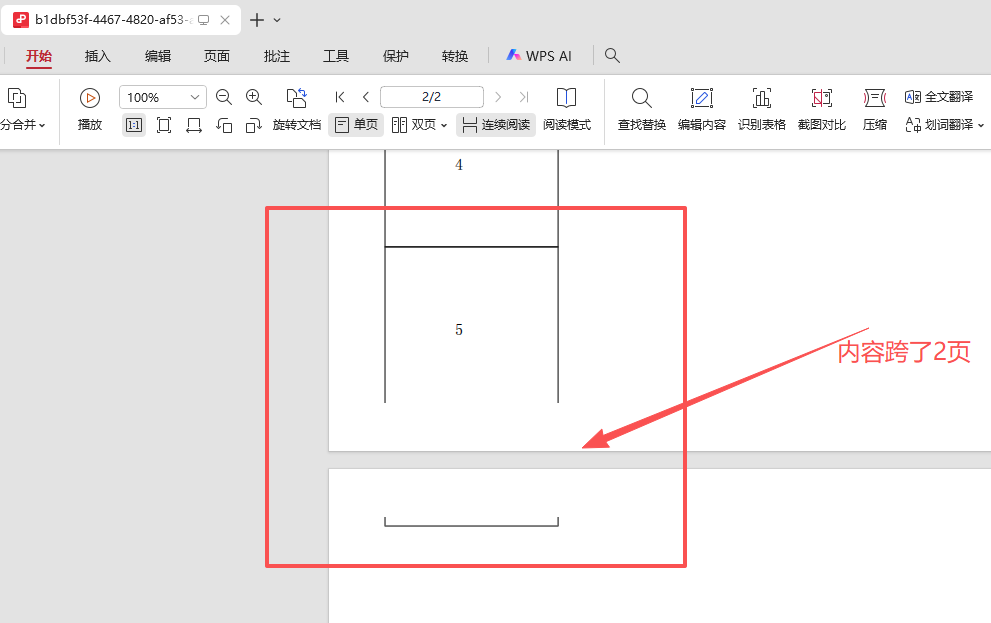This screenshot has width=991, height=623.
Task: Click the tab display monitor icon
Action: tap(204, 20)
